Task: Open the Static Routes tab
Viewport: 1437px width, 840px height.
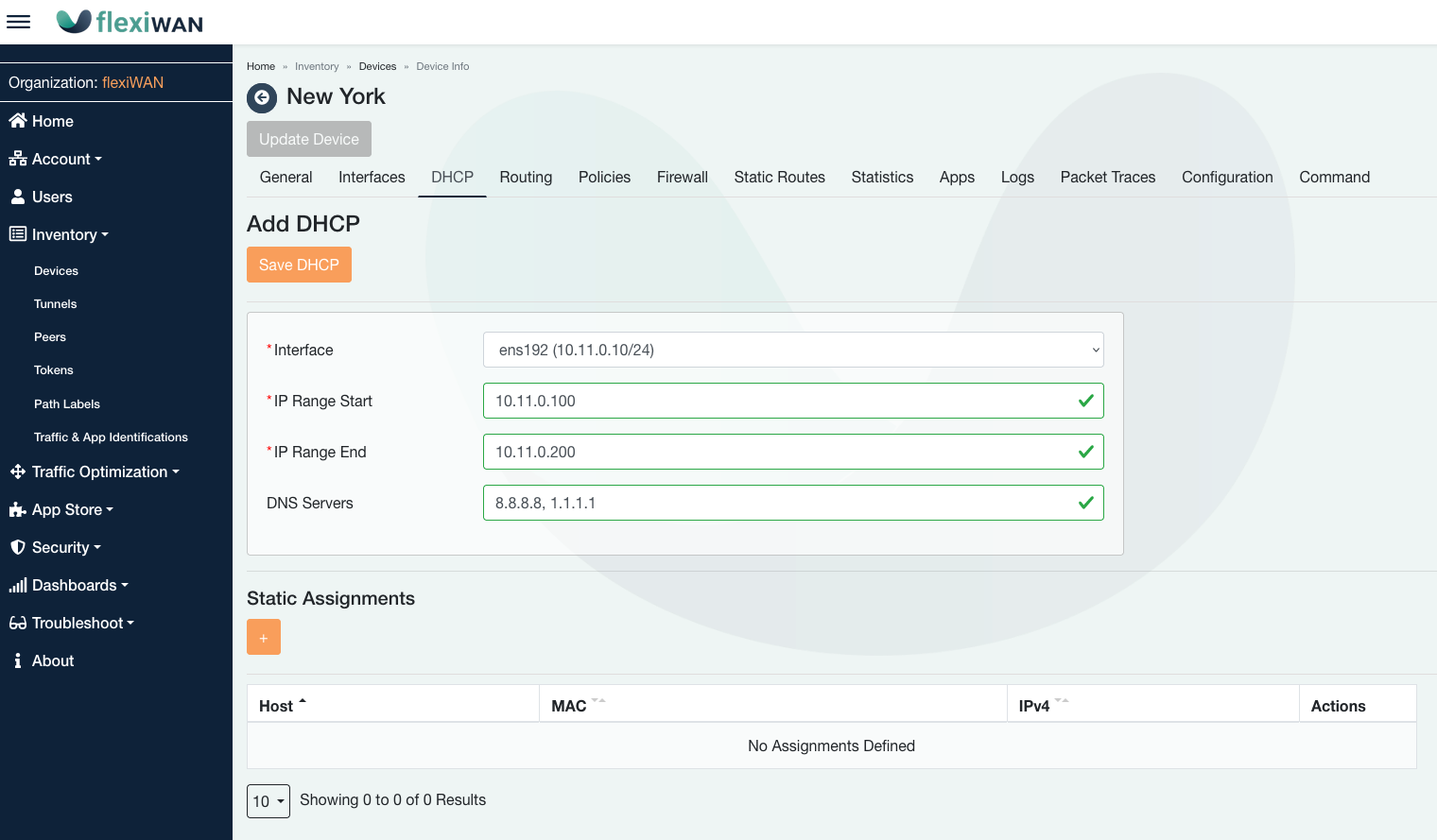Action: point(779,177)
